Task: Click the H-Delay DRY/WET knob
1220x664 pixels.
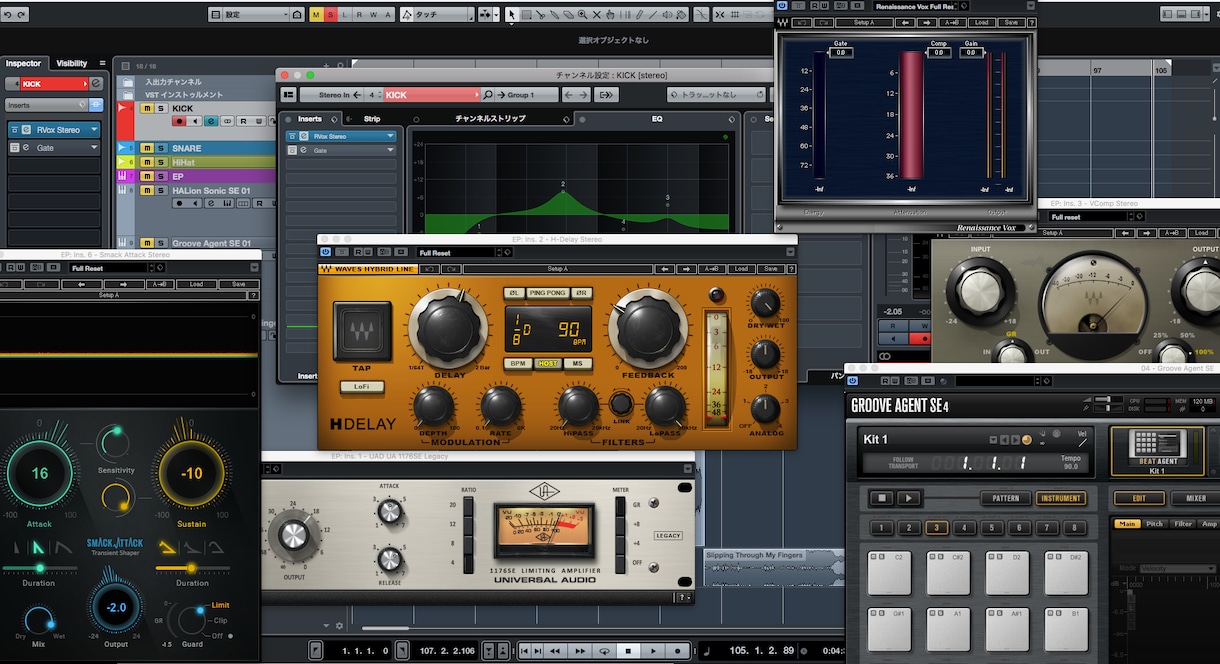Action: pyautogui.click(x=765, y=303)
